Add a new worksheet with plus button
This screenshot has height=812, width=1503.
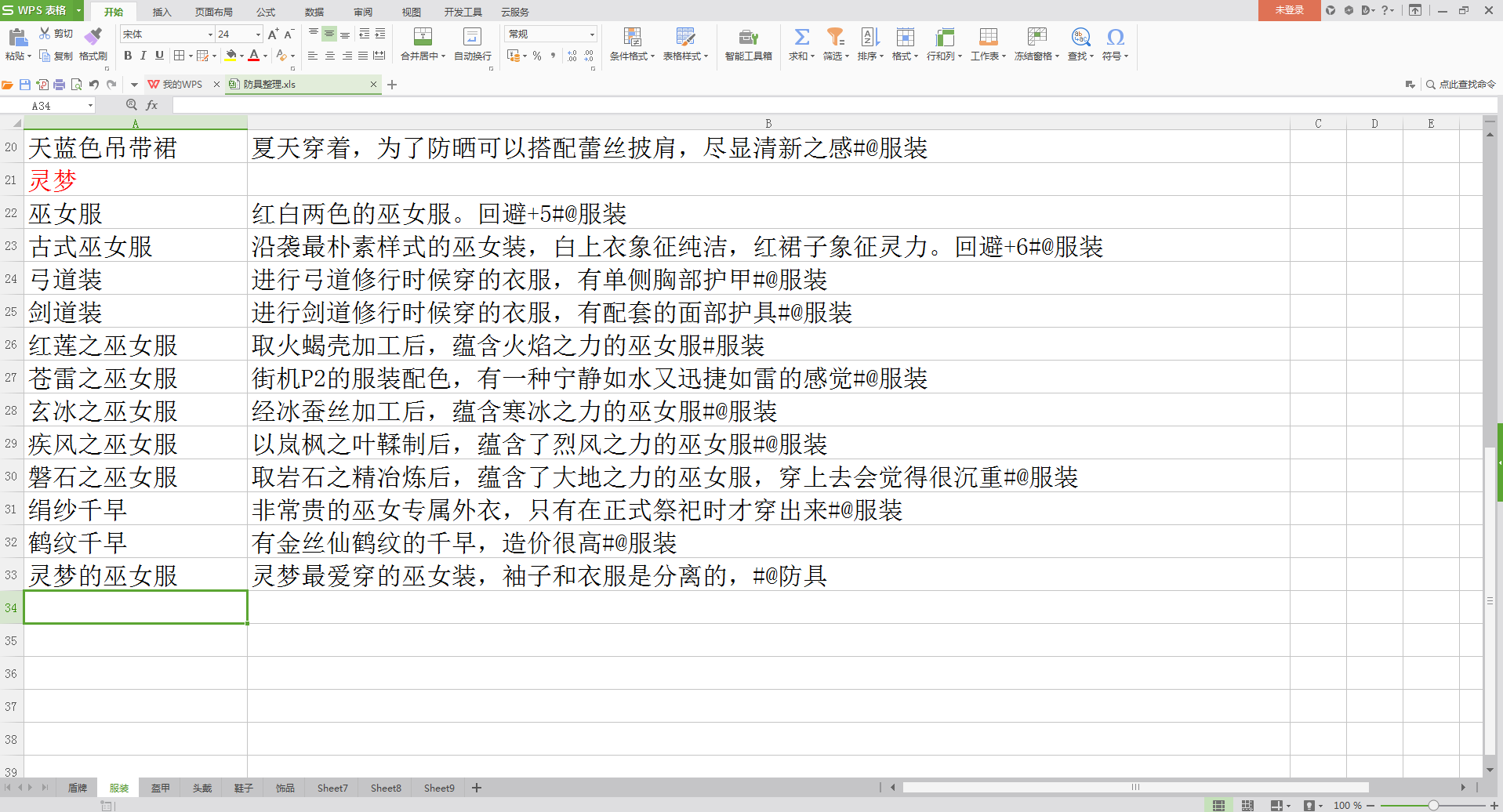pyautogui.click(x=477, y=788)
